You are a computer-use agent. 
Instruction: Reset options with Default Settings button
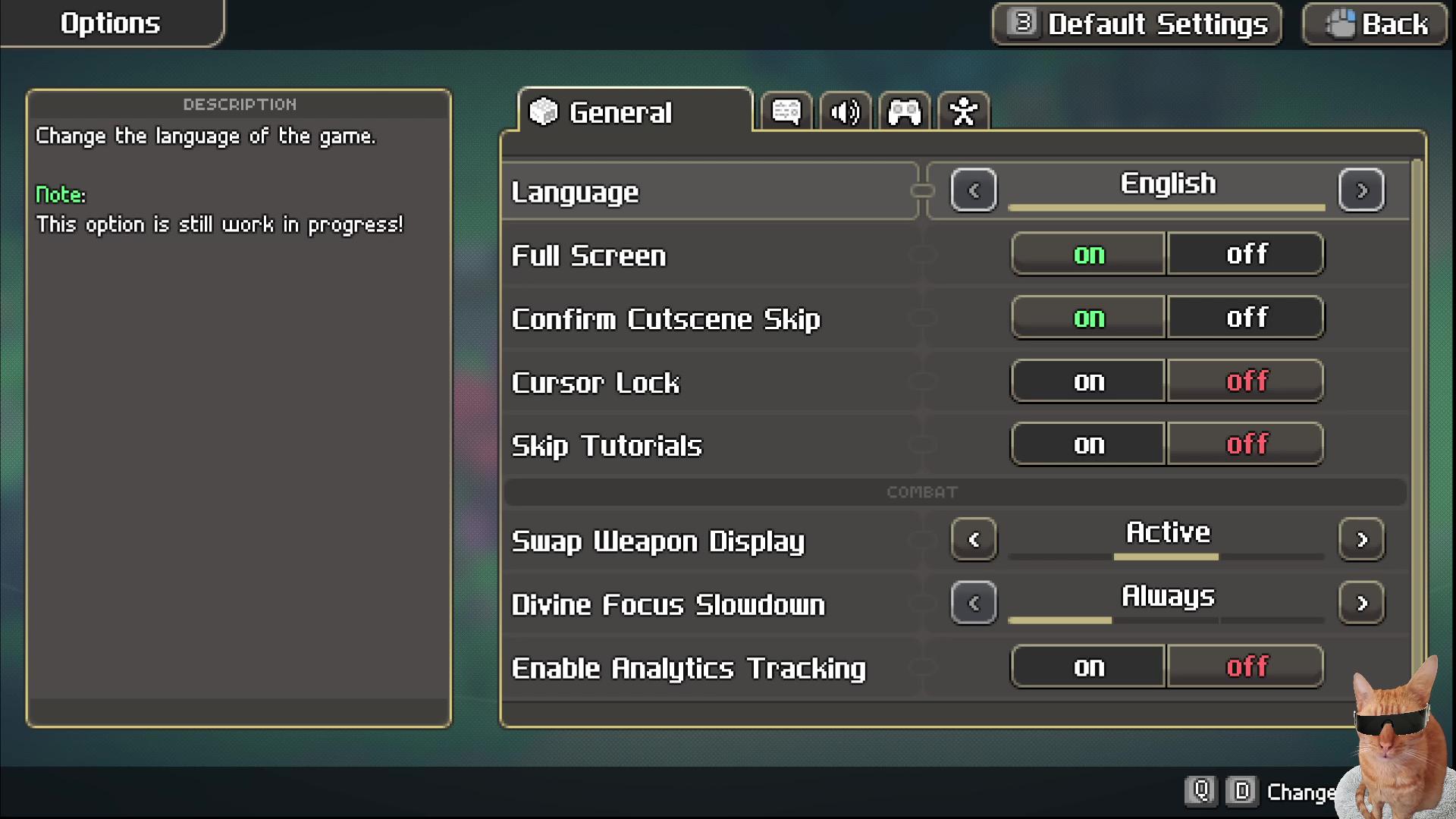point(1137,24)
